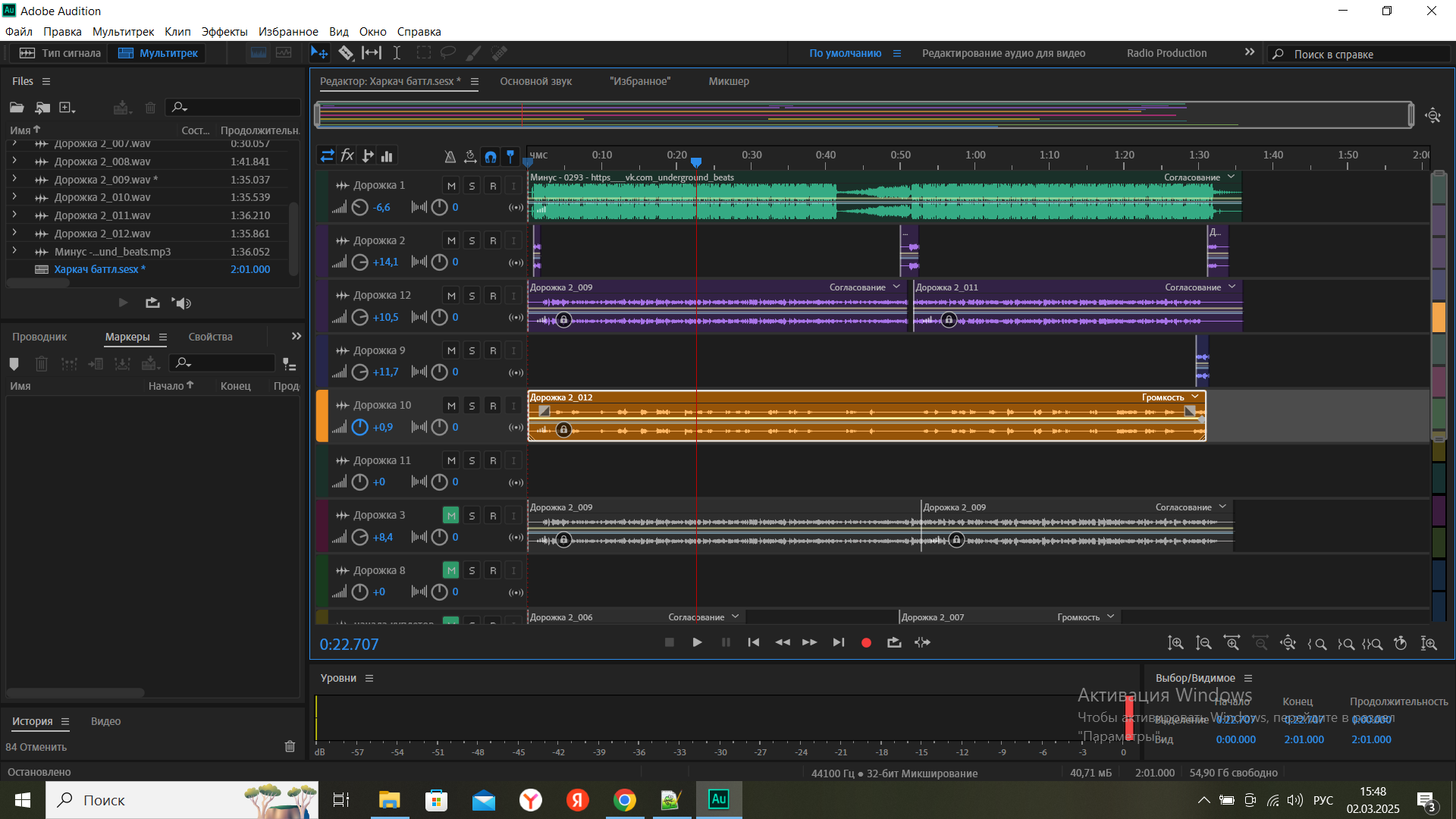The width and height of the screenshot is (1456, 819).
Task: Mute Дорожка 1
Action: [451, 186]
